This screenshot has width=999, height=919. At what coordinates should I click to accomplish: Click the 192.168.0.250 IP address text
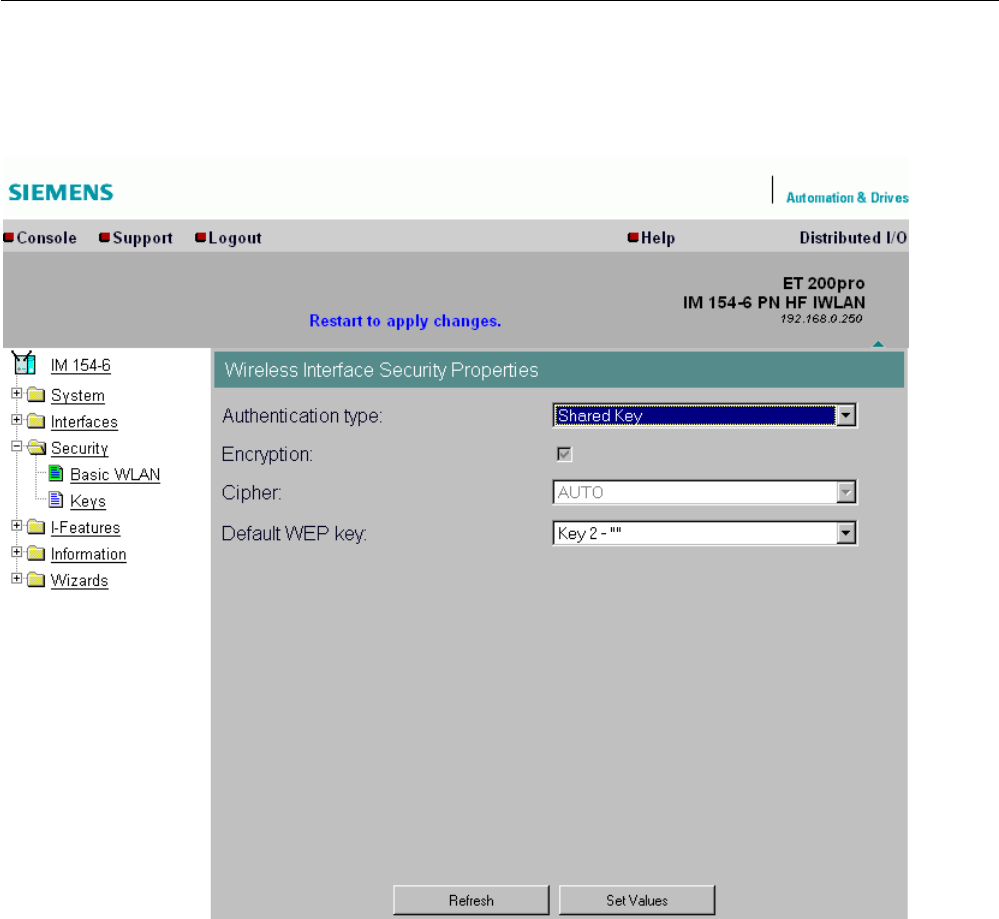click(x=821, y=319)
